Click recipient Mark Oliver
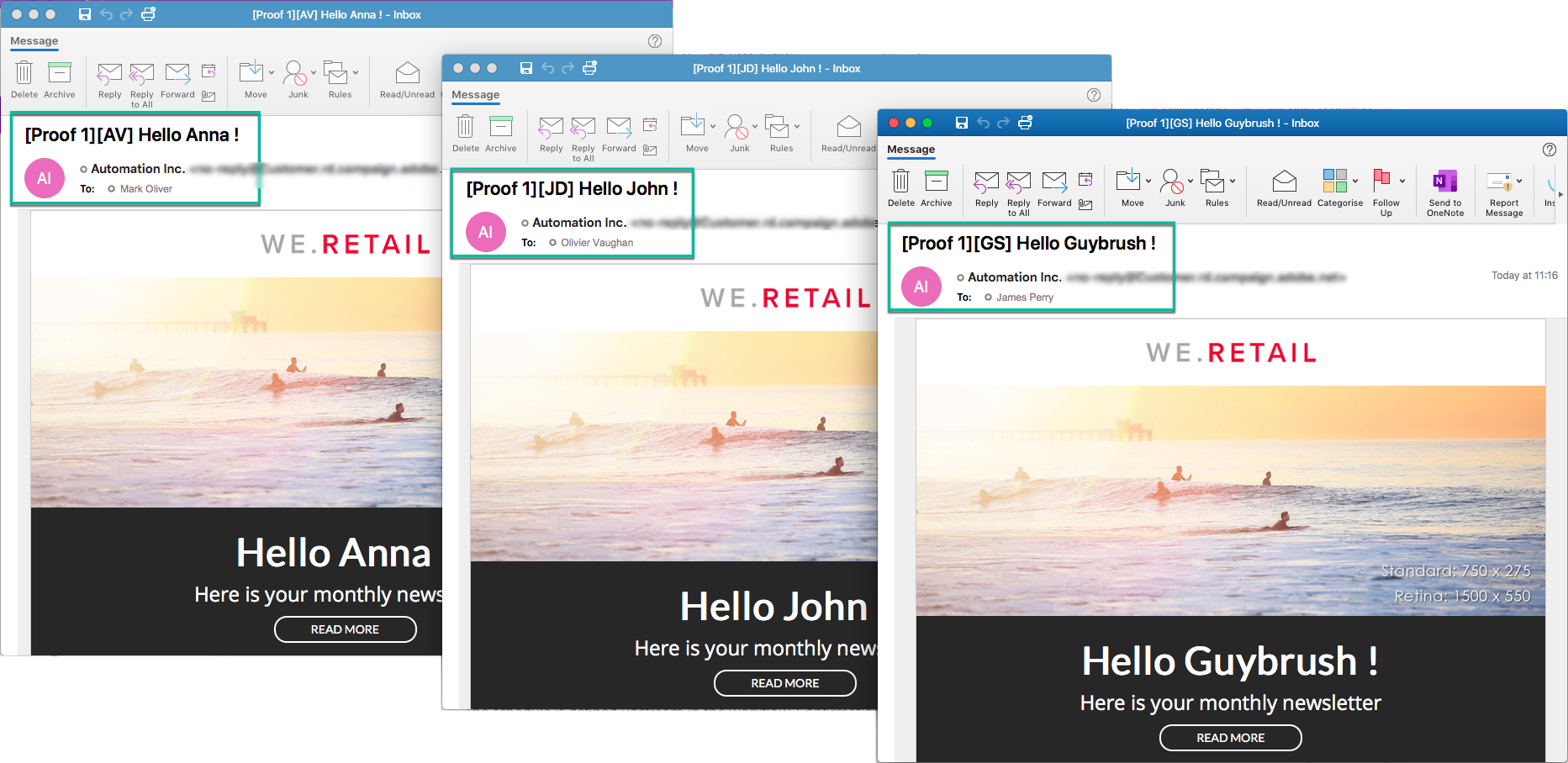This screenshot has width=1568, height=763. (146, 189)
